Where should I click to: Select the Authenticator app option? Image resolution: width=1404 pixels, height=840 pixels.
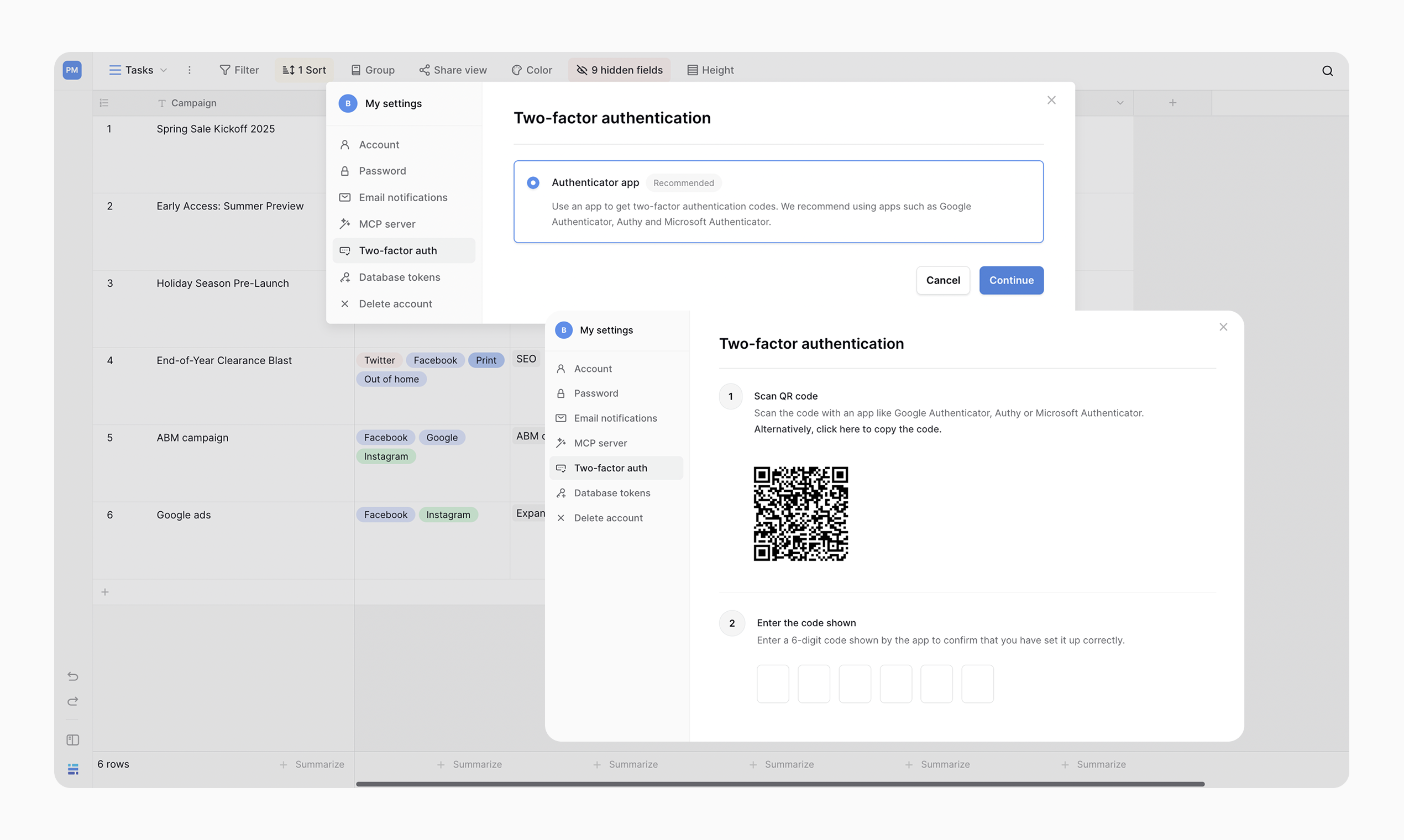click(x=533, y=182)
